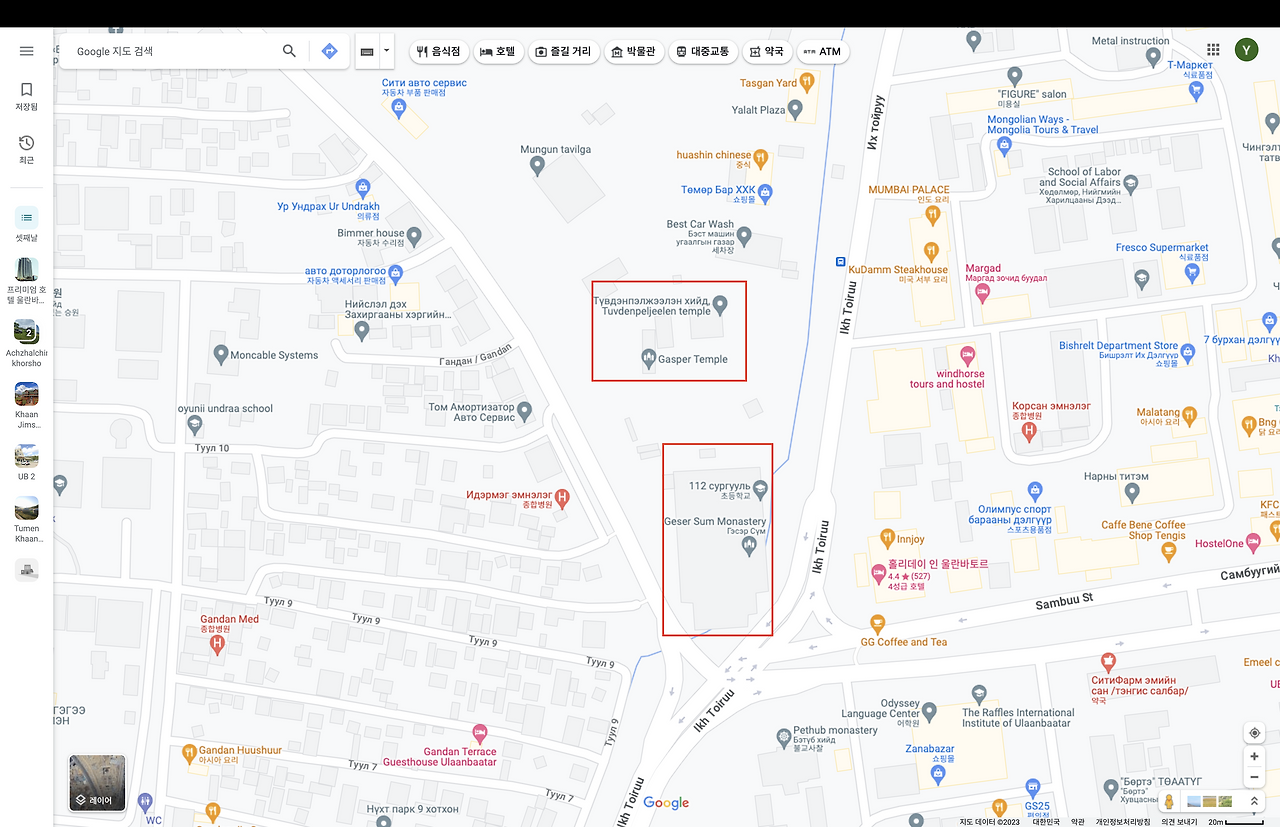Toggle the 약국 pharmacy filter chip
The width and height of the screenshot is (1280, 827).
click(x=767, y=51)
